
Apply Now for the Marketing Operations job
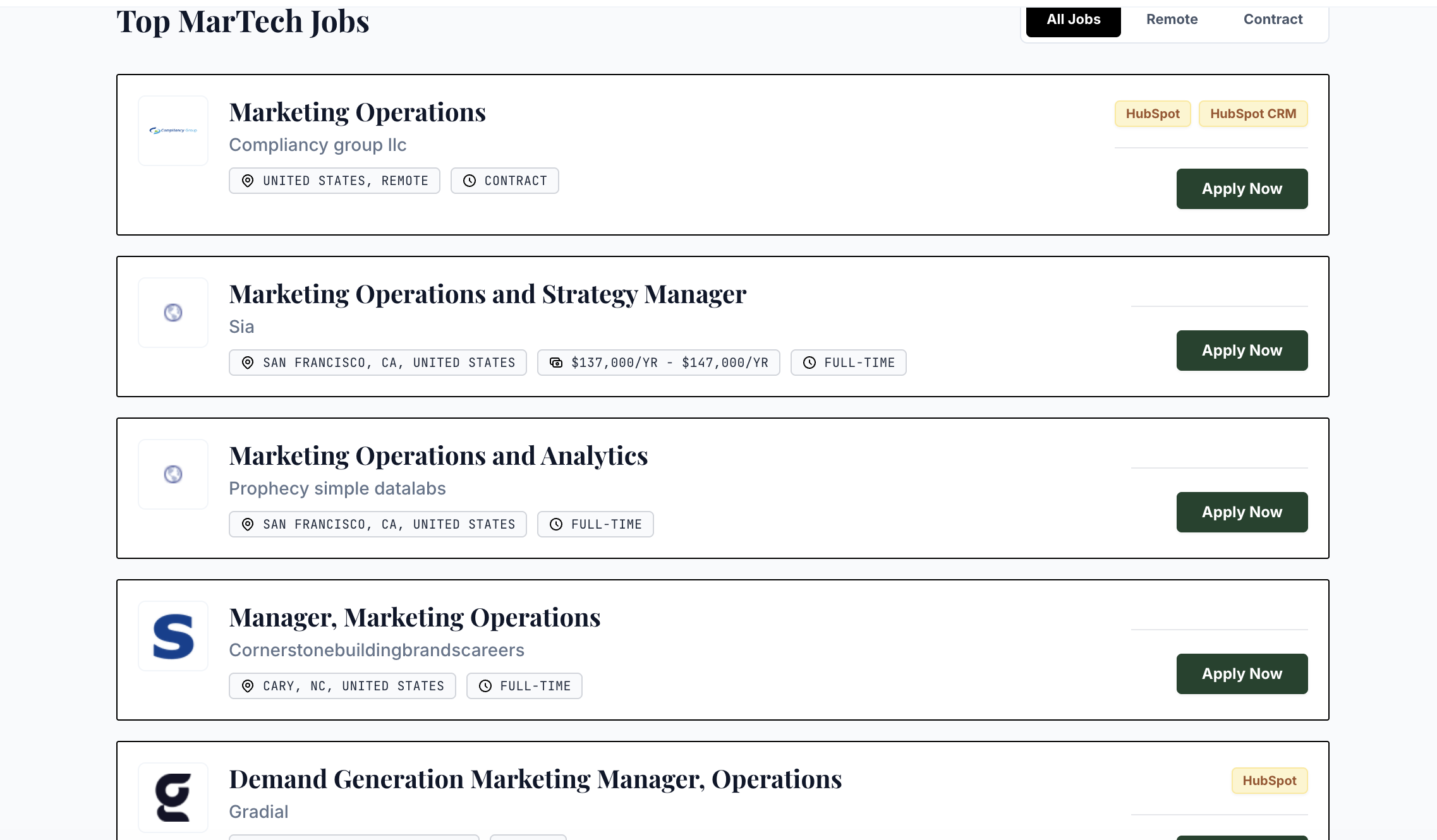pyautogui.click(x=1242, y=188)
